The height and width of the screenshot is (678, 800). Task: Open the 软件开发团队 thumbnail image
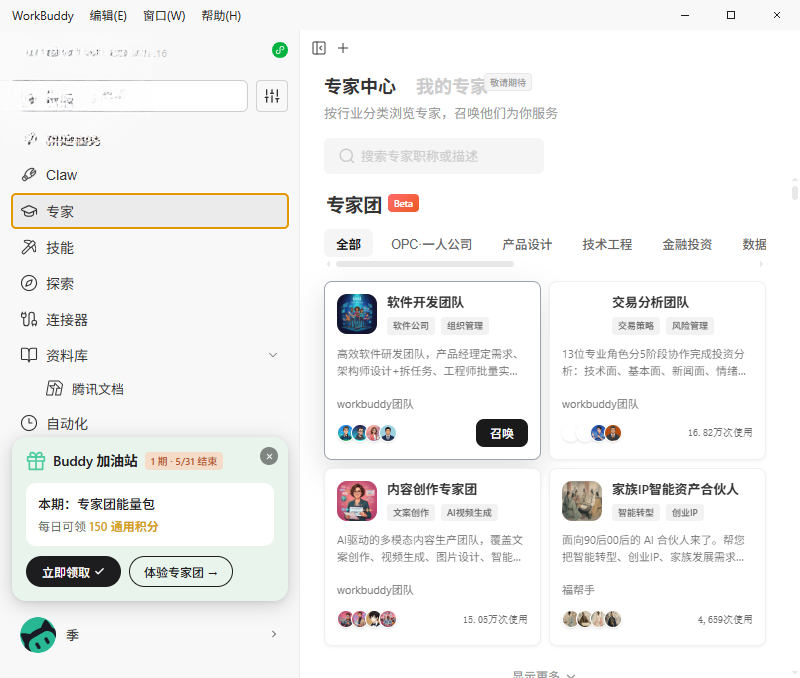tap(357, 314)
